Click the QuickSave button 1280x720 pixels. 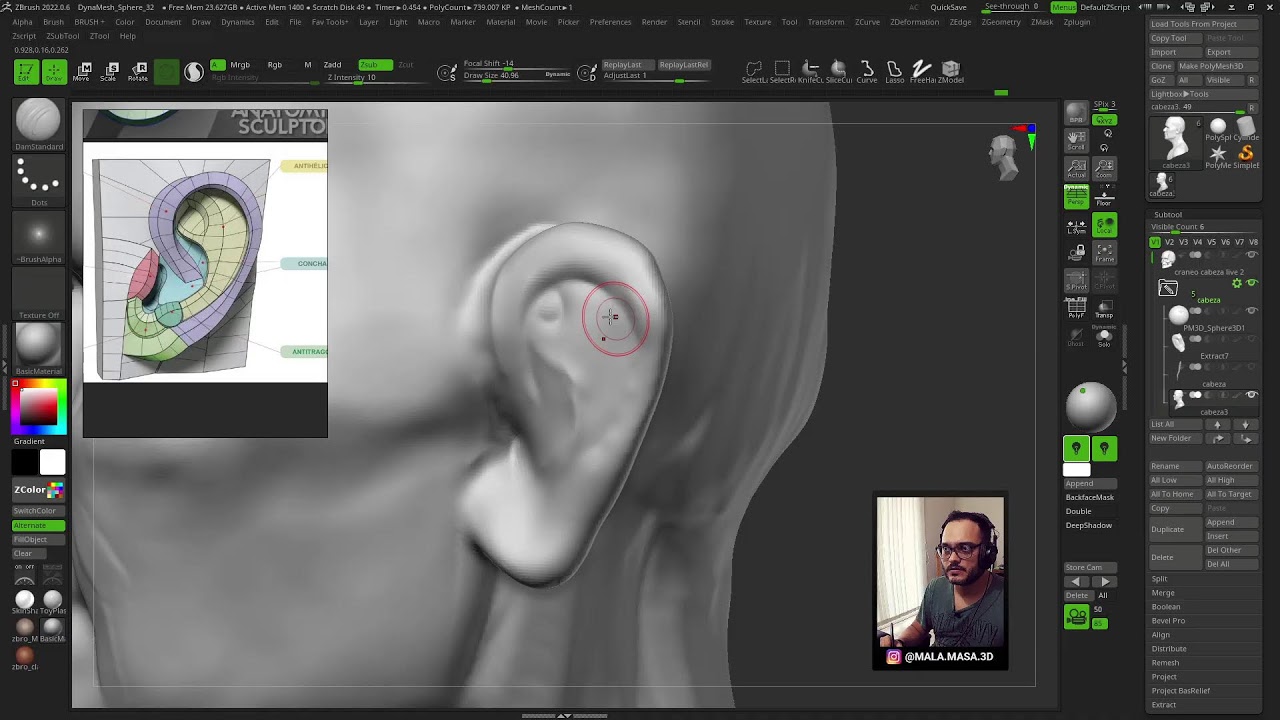coord(948,7)
